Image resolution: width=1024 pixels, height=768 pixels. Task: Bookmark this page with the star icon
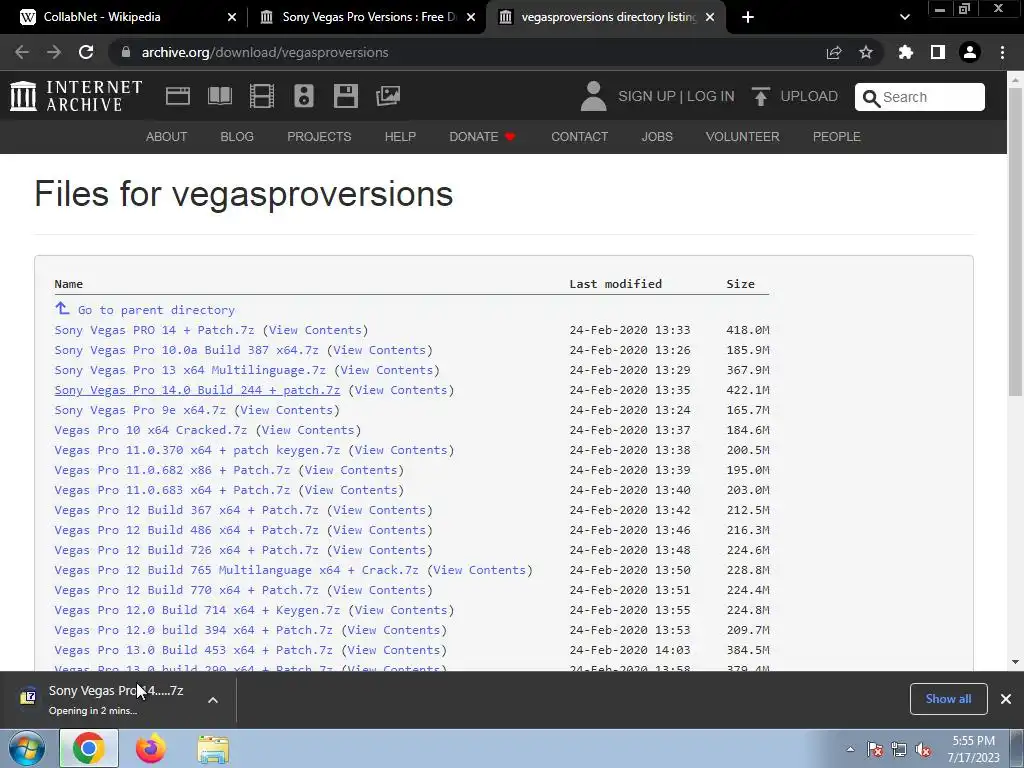point(866,52)
